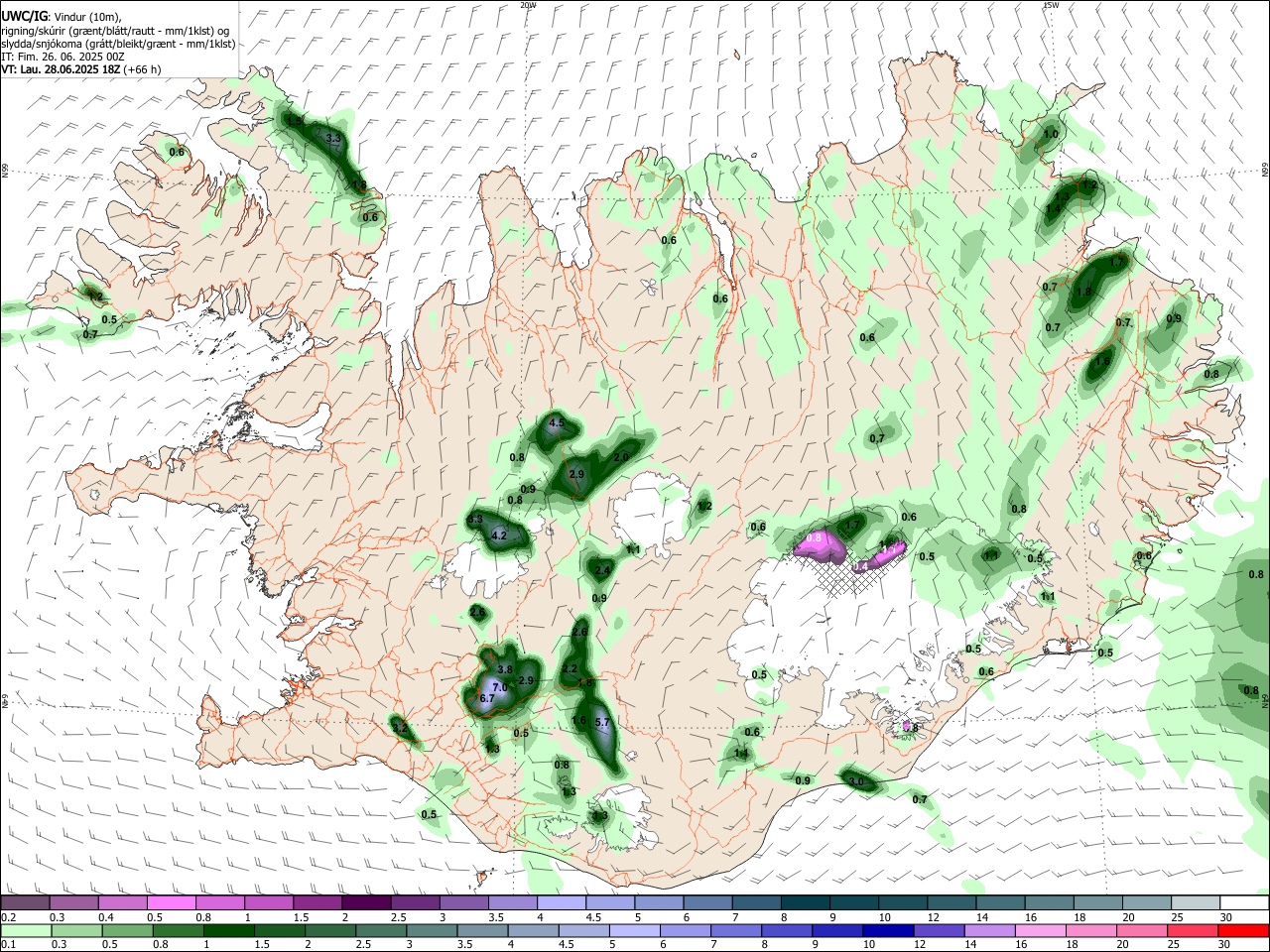Click the snow legend swatch between 0.5 and 0.8
This screenshot has width=1270, height=952.
171,903
